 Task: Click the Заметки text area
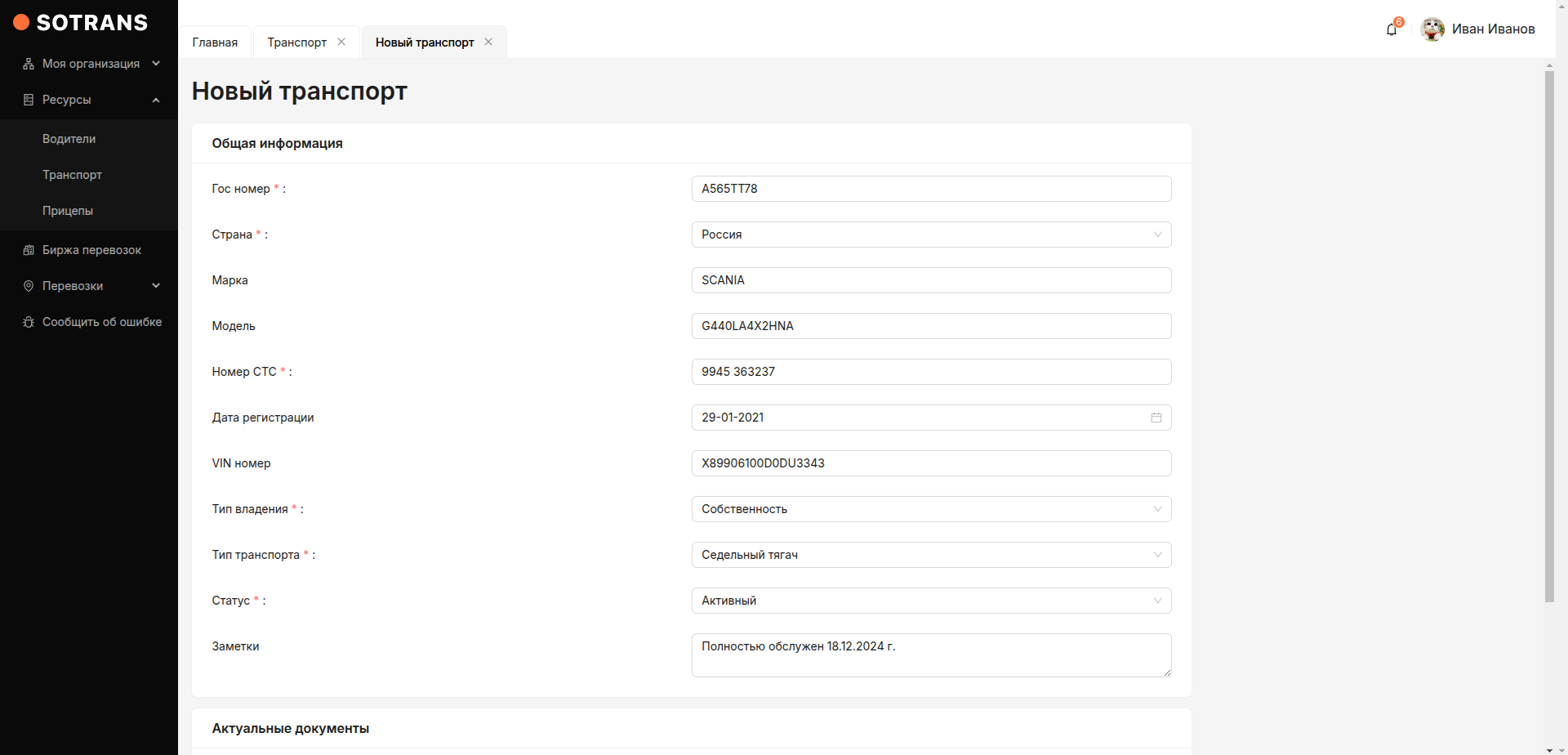(931, 655)
